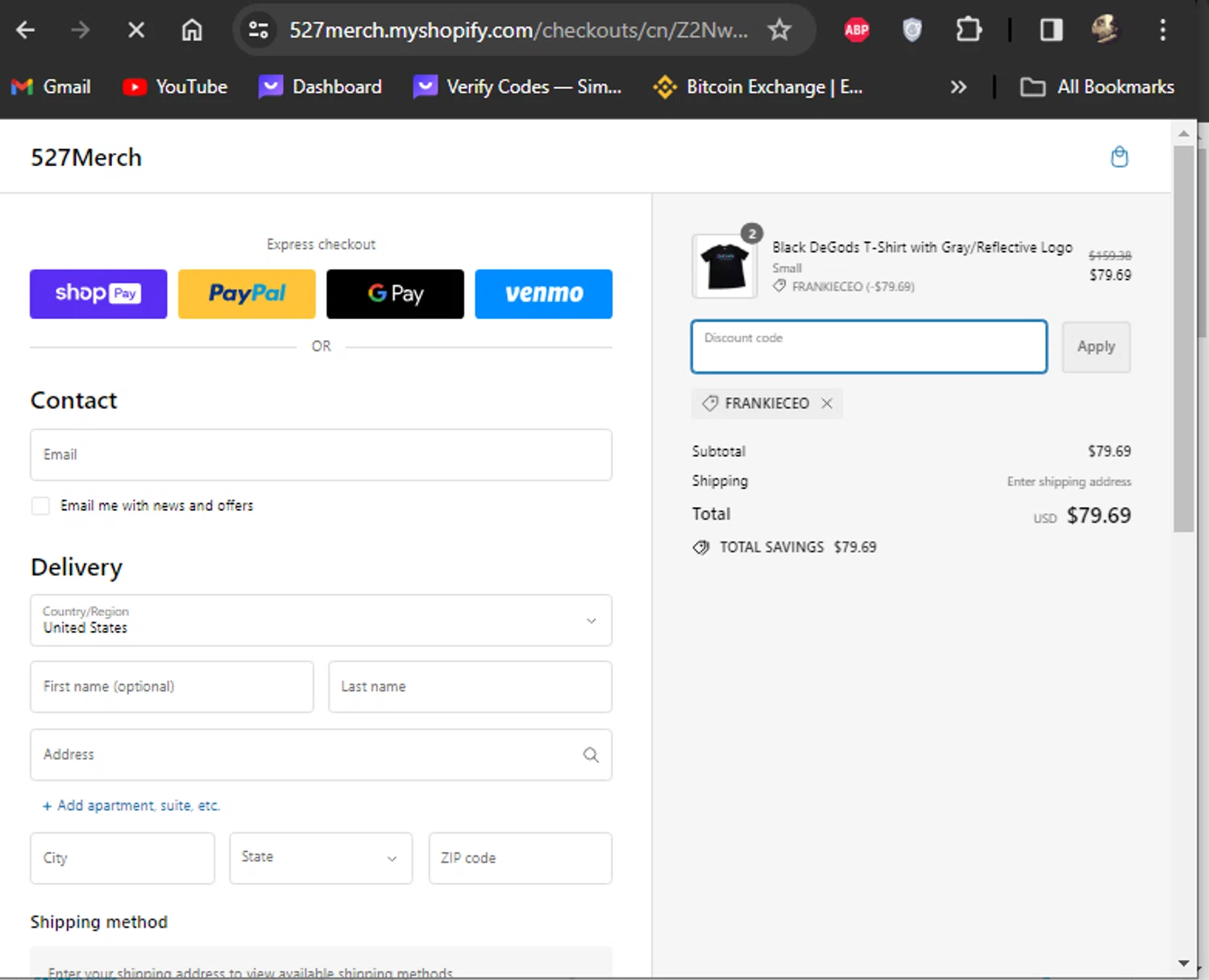Click the page vertical scrollbar thumb
Viewport: 1209px width, 980px height.
coord(1182,338)
